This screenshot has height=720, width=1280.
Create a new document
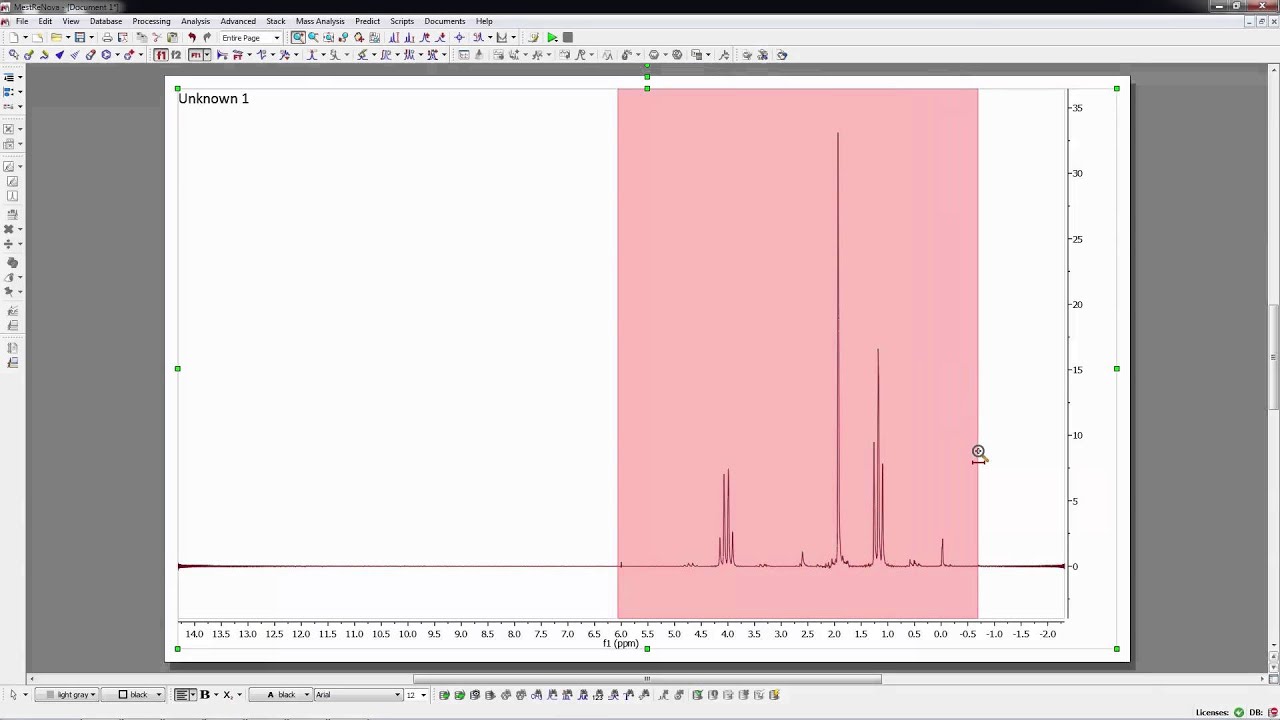point(13,38)
